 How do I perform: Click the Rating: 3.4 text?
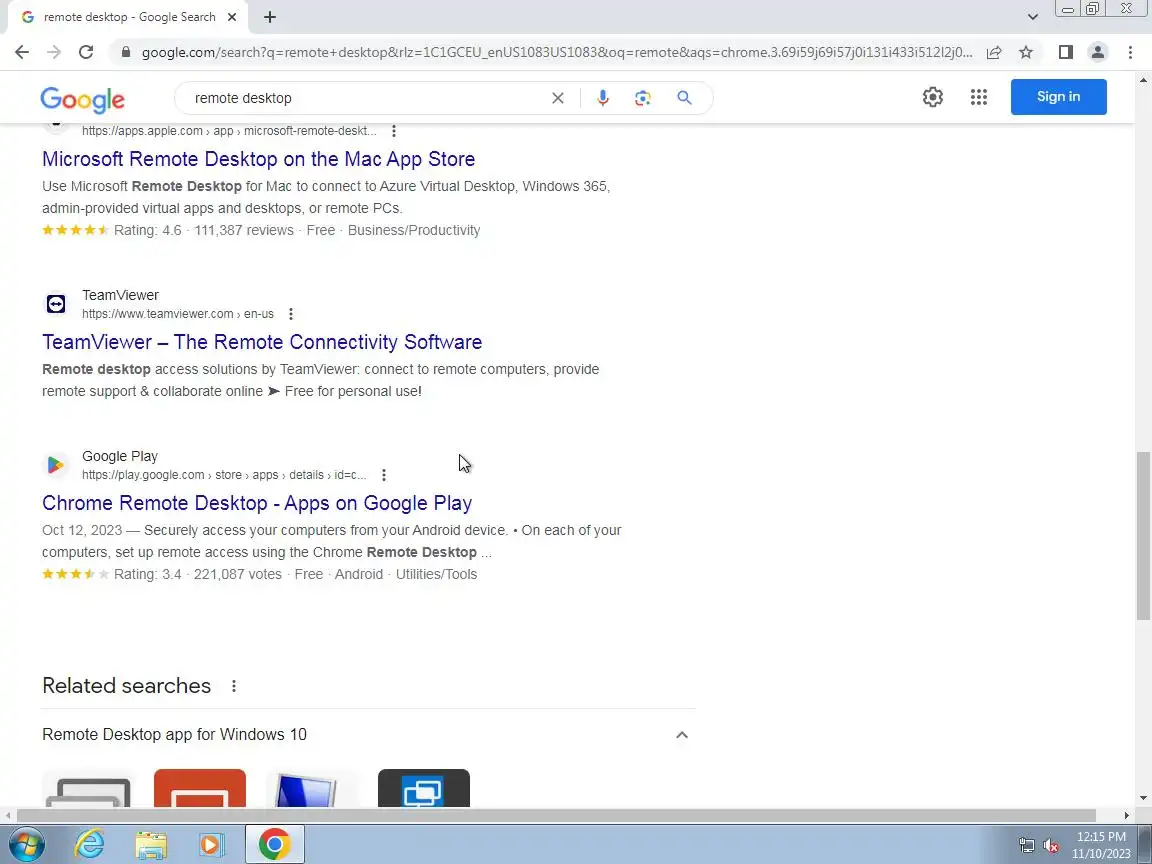pos(147,574)
